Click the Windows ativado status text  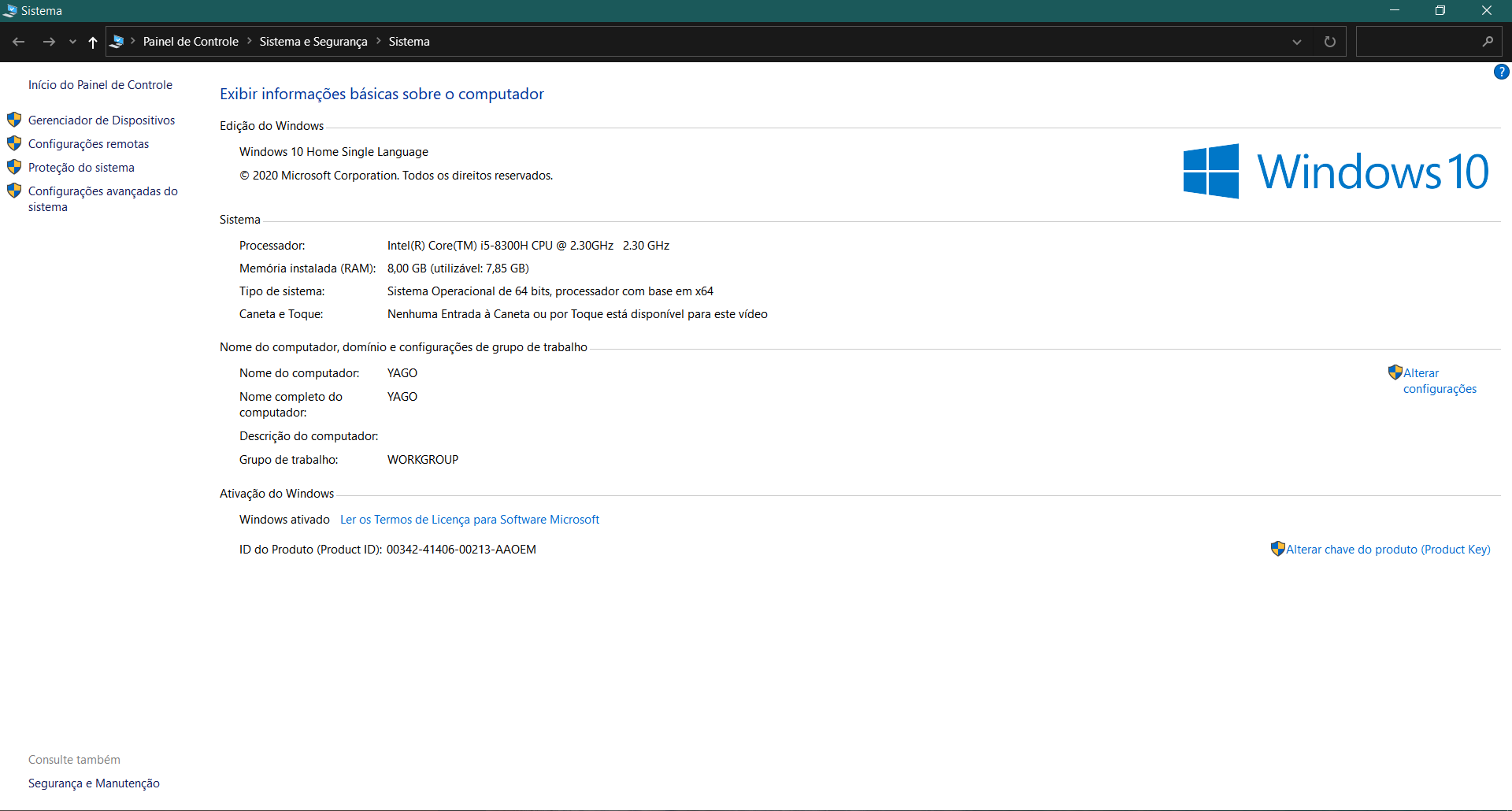pos(284,520)
